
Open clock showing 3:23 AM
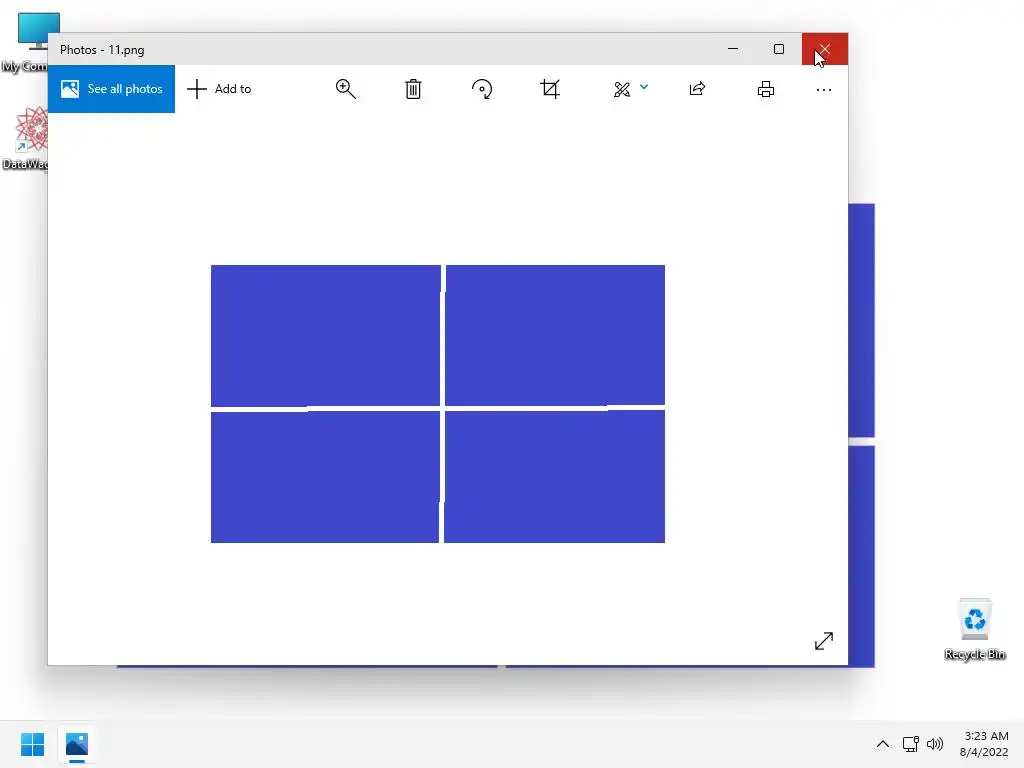point(984,744)
